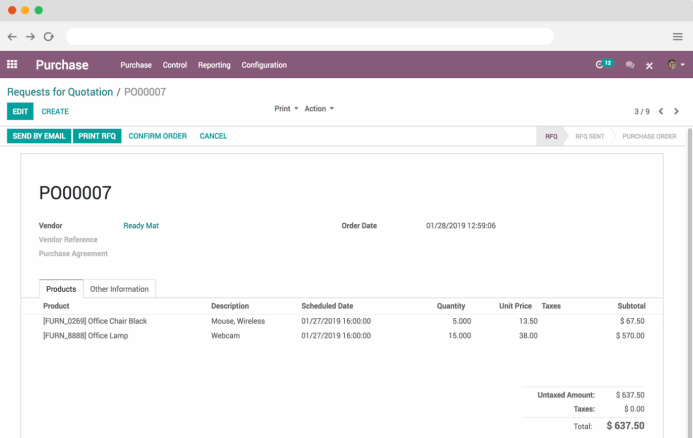Click the browser back arrow

point(12,36)
